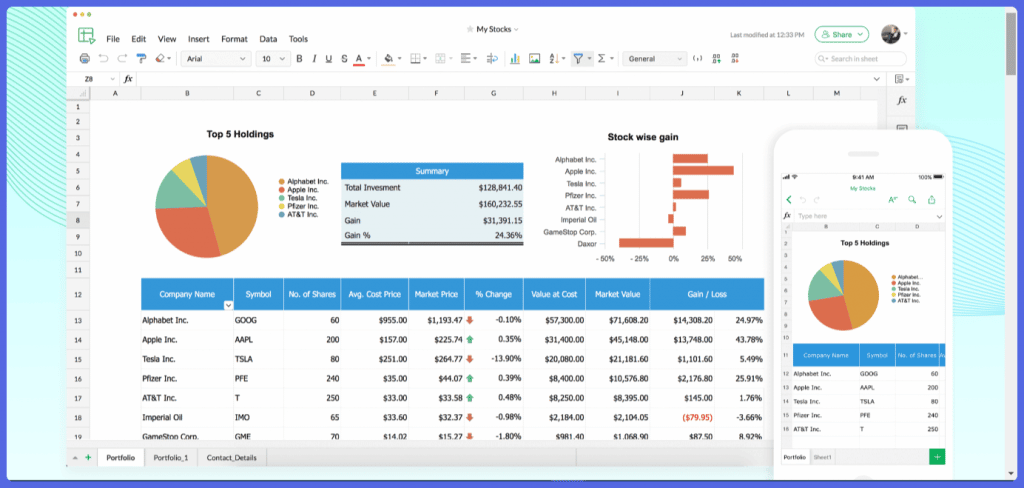1024x488 pixels.
Task: Tap the back arrow in phone app
Action: tap(789, 199)
